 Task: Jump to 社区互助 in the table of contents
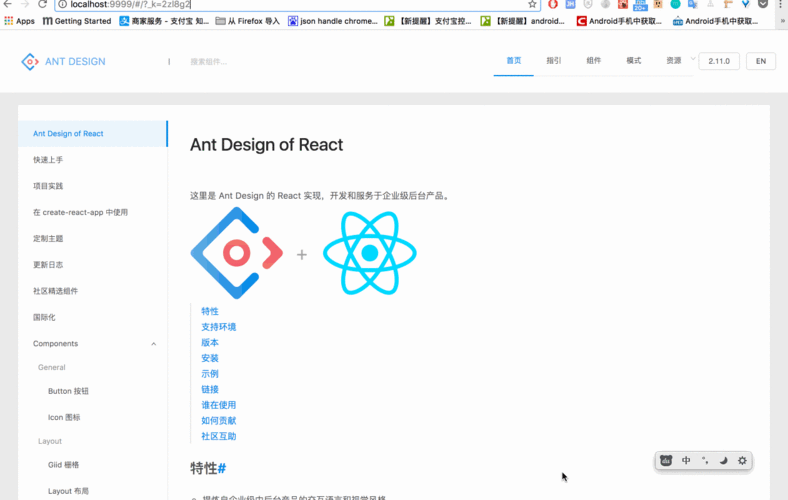pos(219,436)
